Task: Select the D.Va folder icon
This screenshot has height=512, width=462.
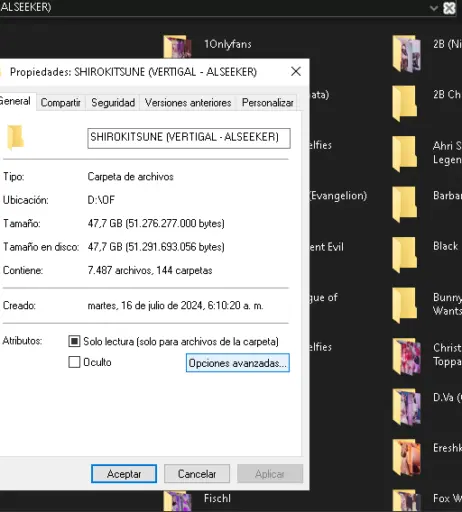Action: (x=407, y=407)
